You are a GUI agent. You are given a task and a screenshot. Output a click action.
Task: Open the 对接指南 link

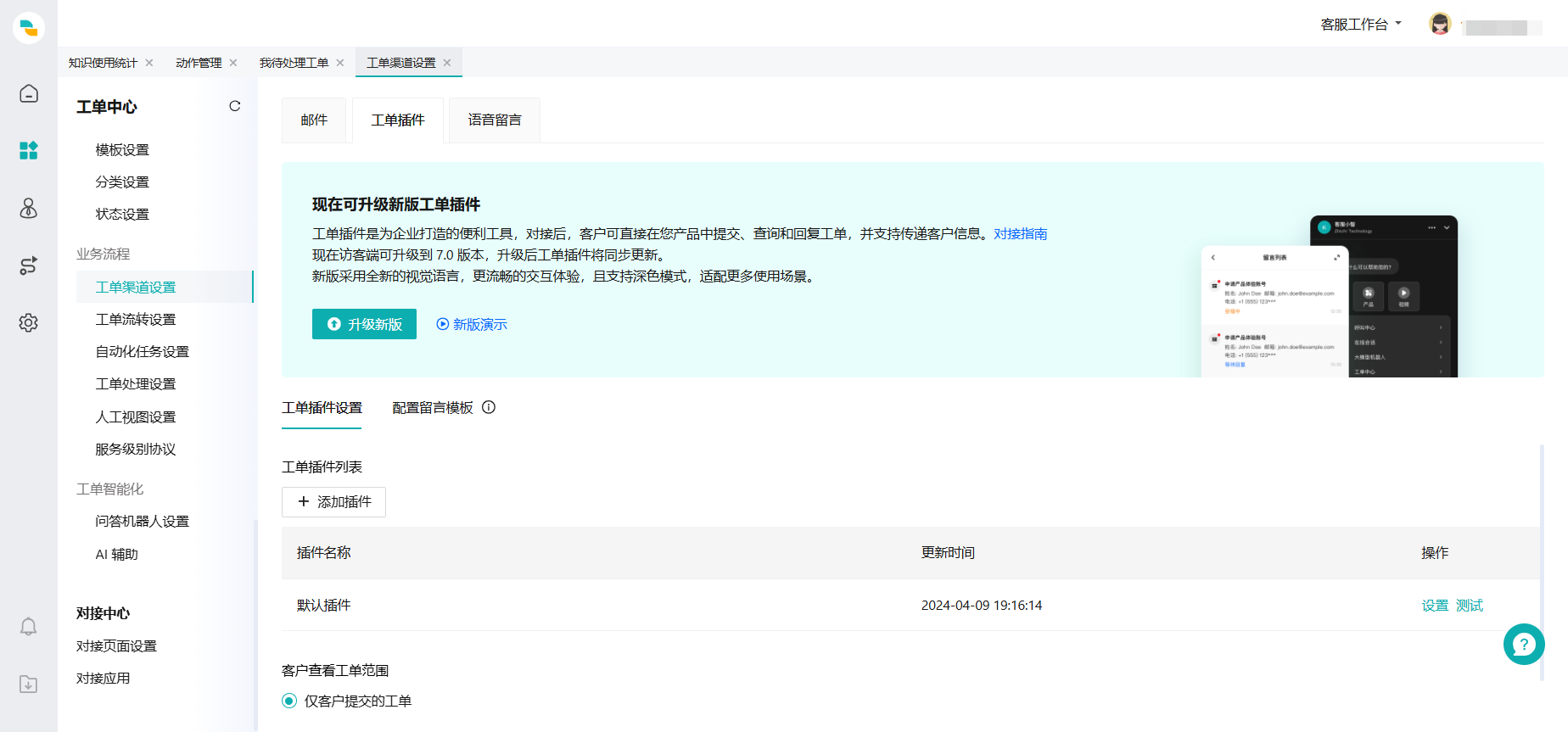pos(1020,234)
